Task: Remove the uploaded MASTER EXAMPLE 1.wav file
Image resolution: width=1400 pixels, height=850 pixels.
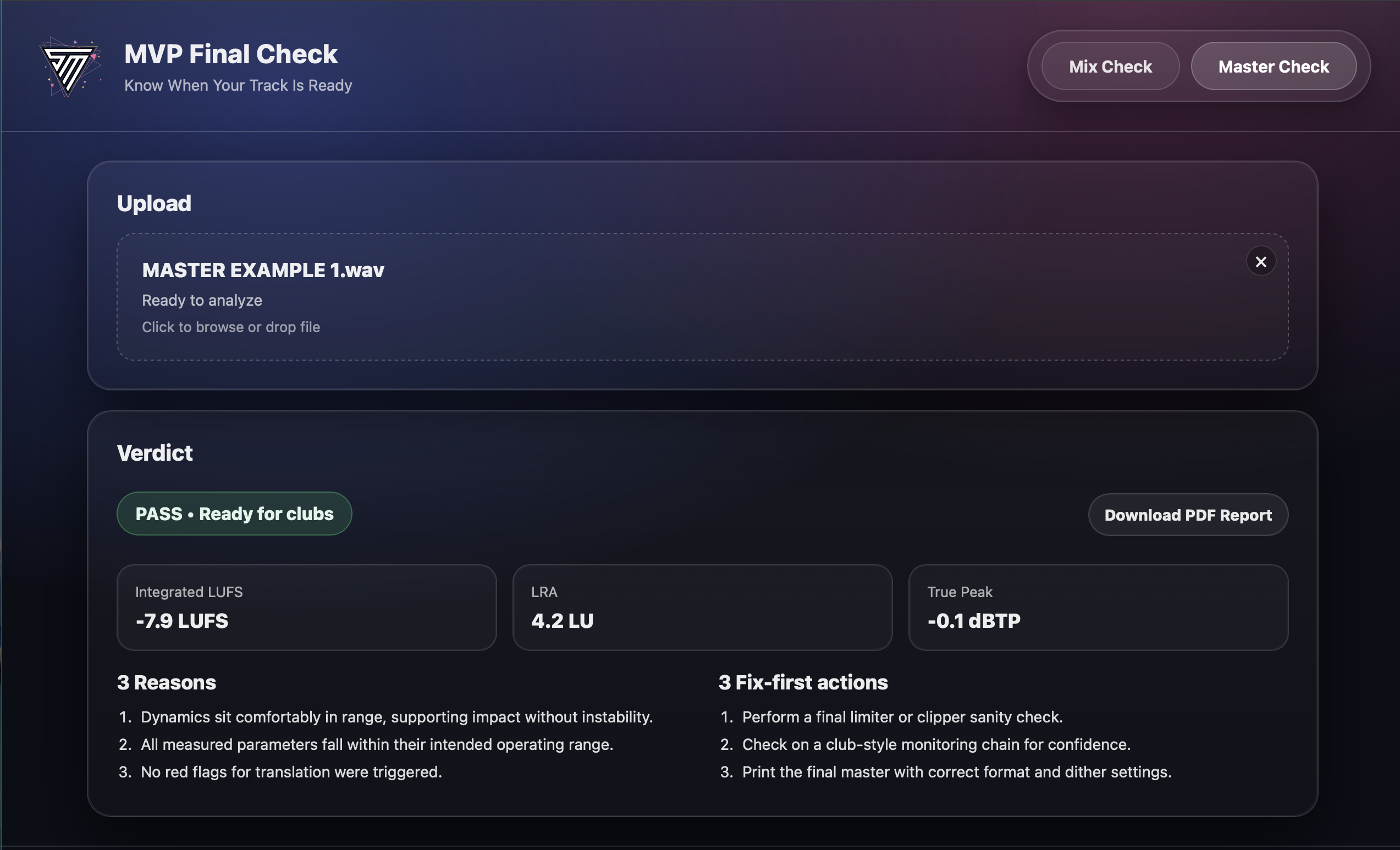Action: (1260, 261)
